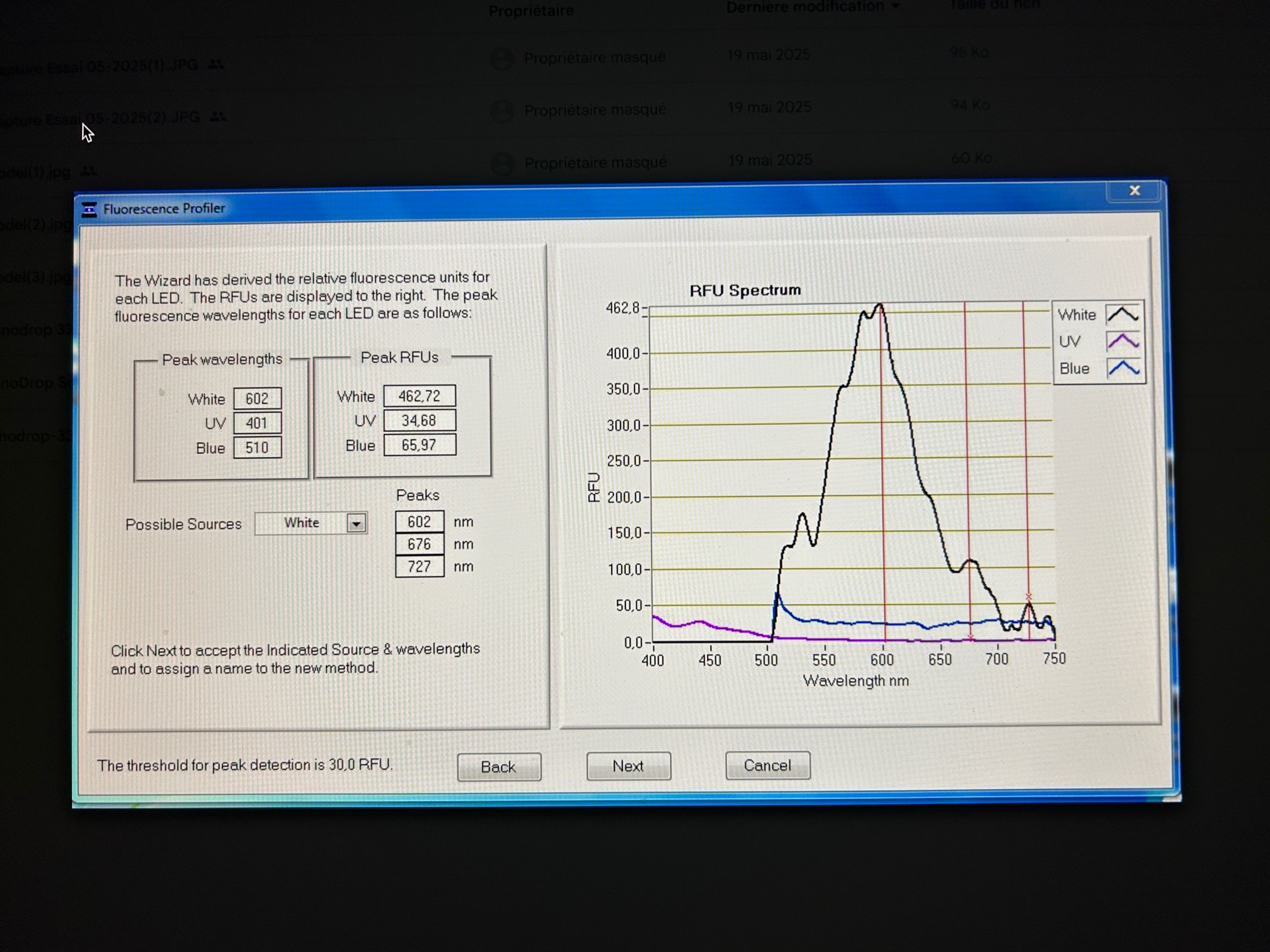Image resolution: width=1270 pixels, height=952 pixels.
Task: Cancel the Fluorescence Profiler wizard
Action: [x=767, y=766]
